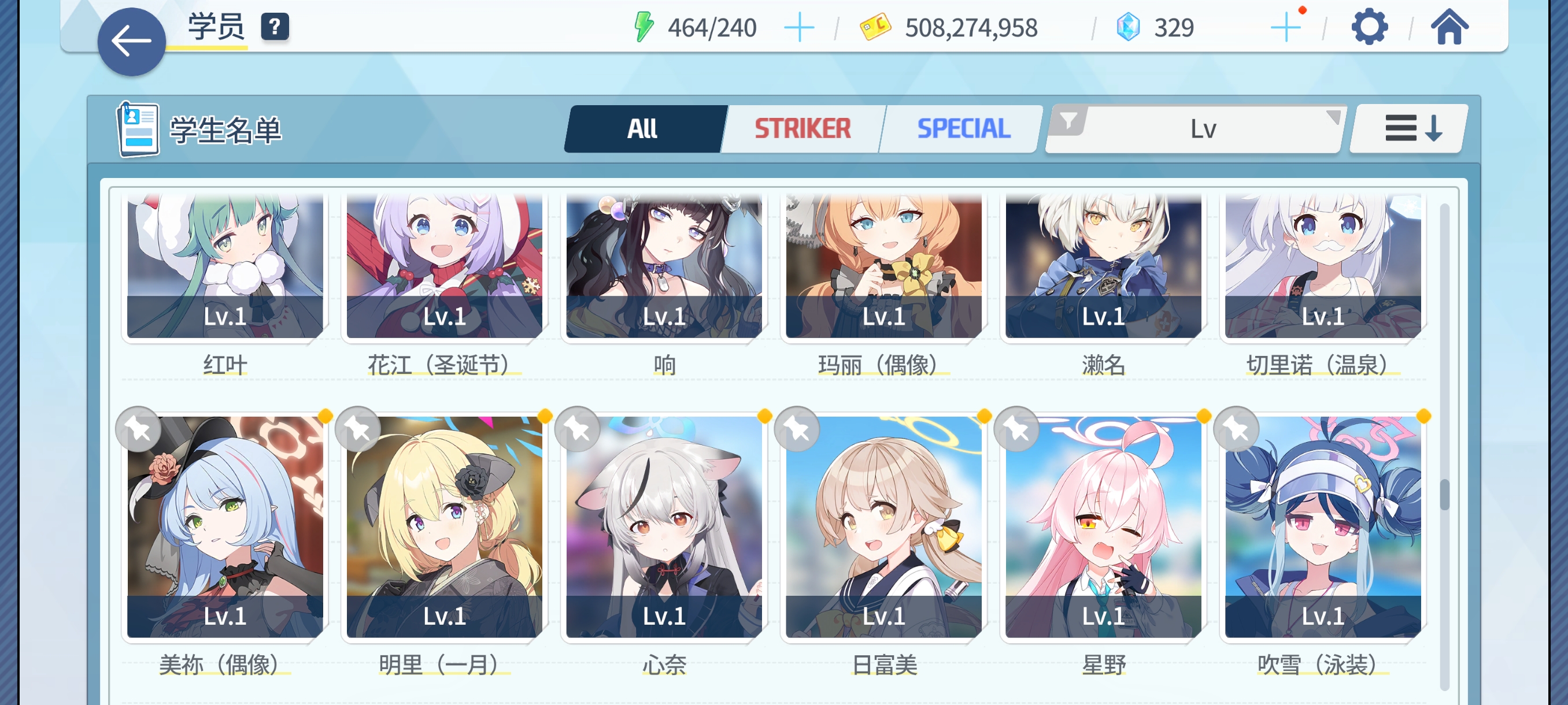
Task: Toggle pin on 星野 card
Action: coord(1016,429)
